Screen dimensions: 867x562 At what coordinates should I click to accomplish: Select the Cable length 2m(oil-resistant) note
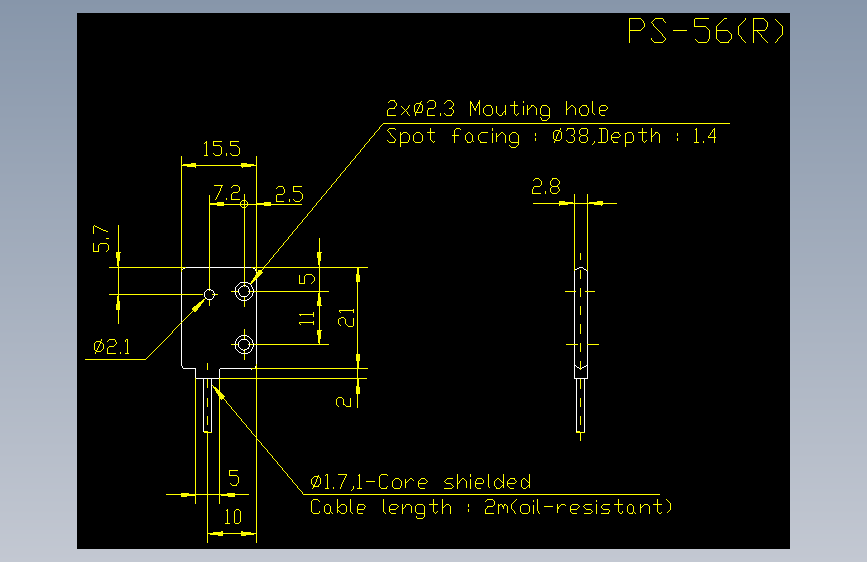tap(490, 507)
